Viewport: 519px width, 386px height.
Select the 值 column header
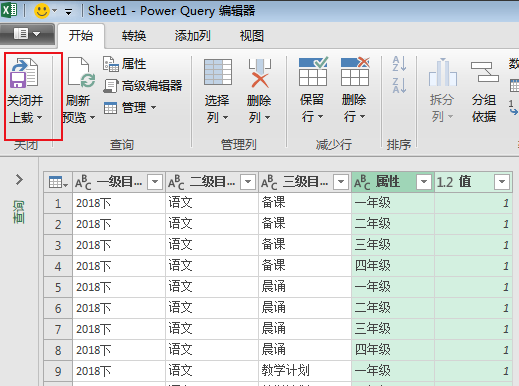pyautogui.click(x=473, y=182)
